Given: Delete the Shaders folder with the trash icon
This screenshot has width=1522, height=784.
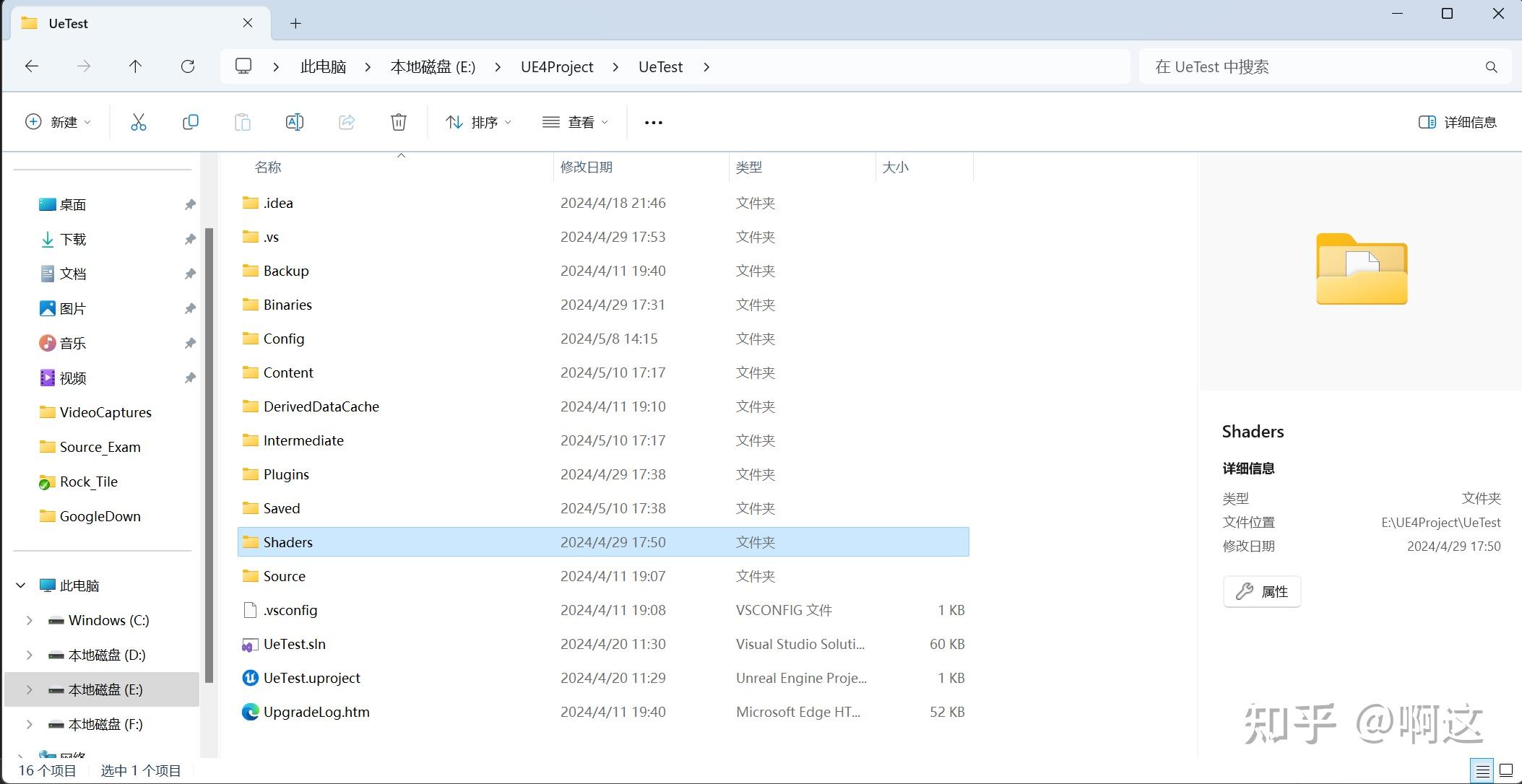Looking at the screenshot, I should pos(399,121).
